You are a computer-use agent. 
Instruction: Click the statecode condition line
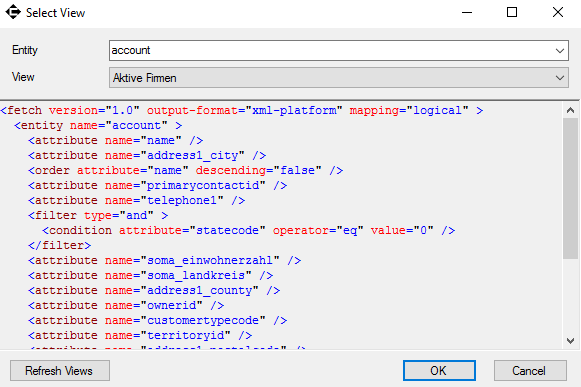click(x=249, y=231)
